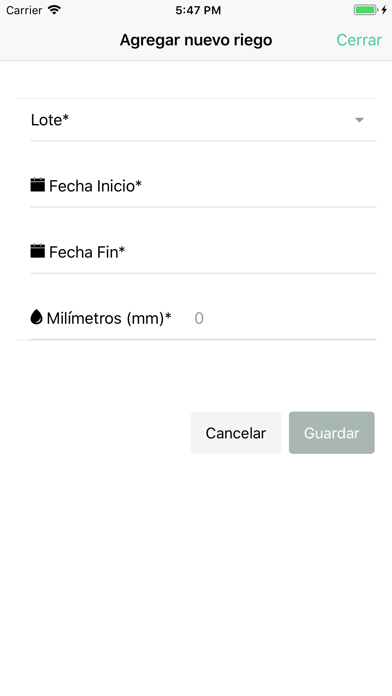Open the Fecha Fin date picker field
The image size is (392, 696).
[x=203, y=252]
